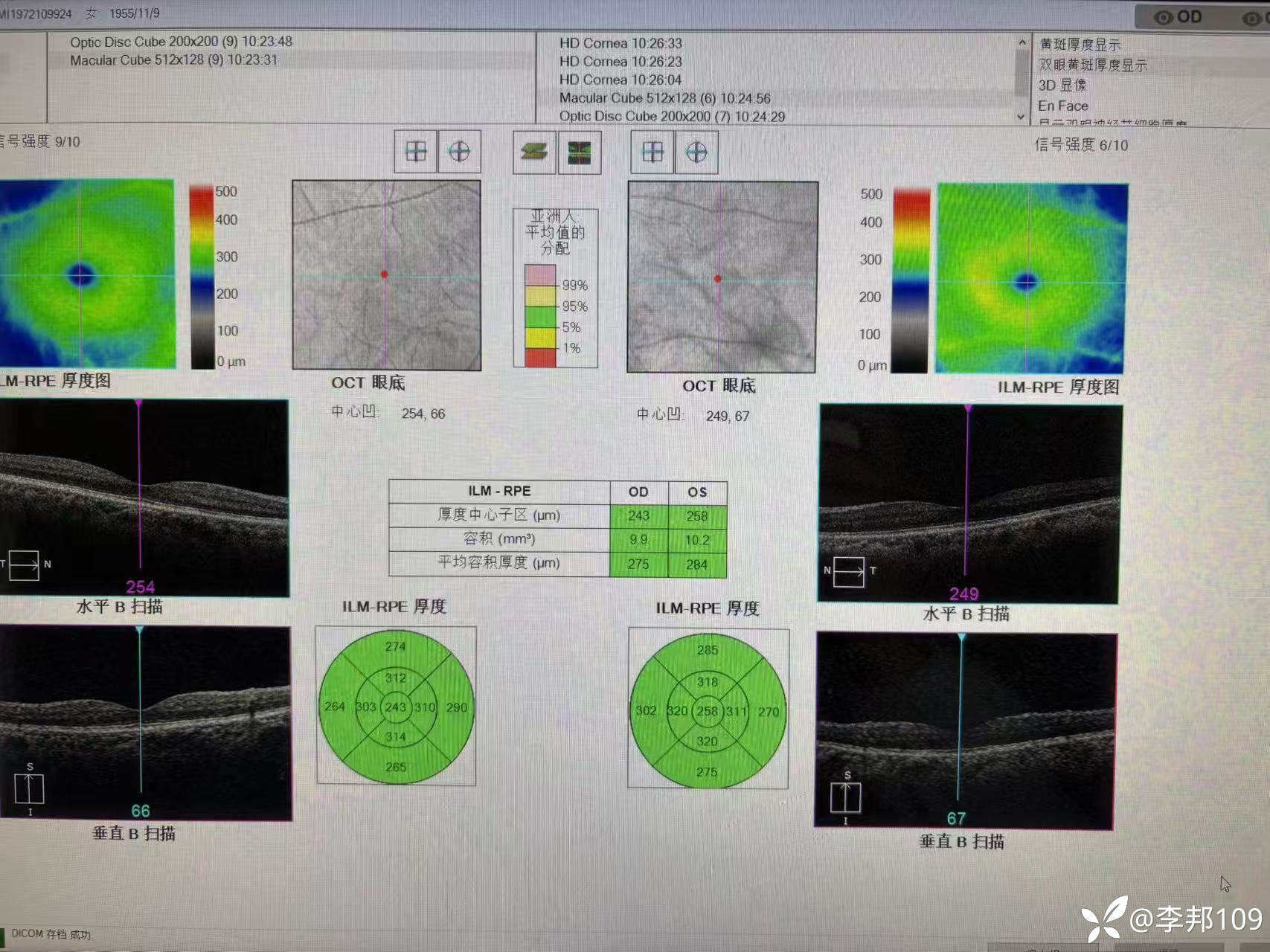The image size is (1270, 952).
Task: Click the grid icon above right OCT fundus image
Action: (x=652, y=152)
